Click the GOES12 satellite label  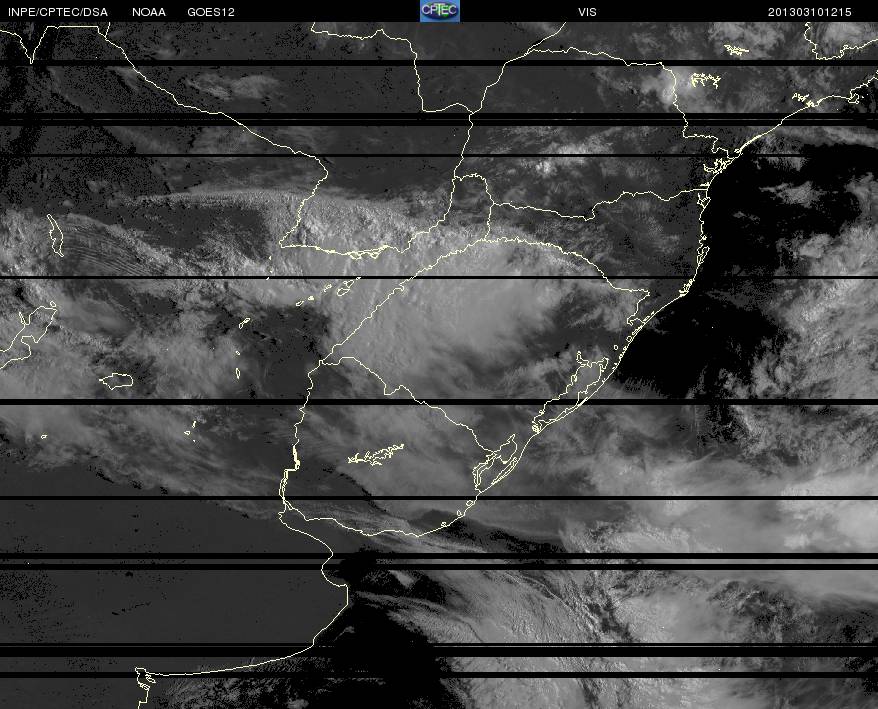[211, 12]
